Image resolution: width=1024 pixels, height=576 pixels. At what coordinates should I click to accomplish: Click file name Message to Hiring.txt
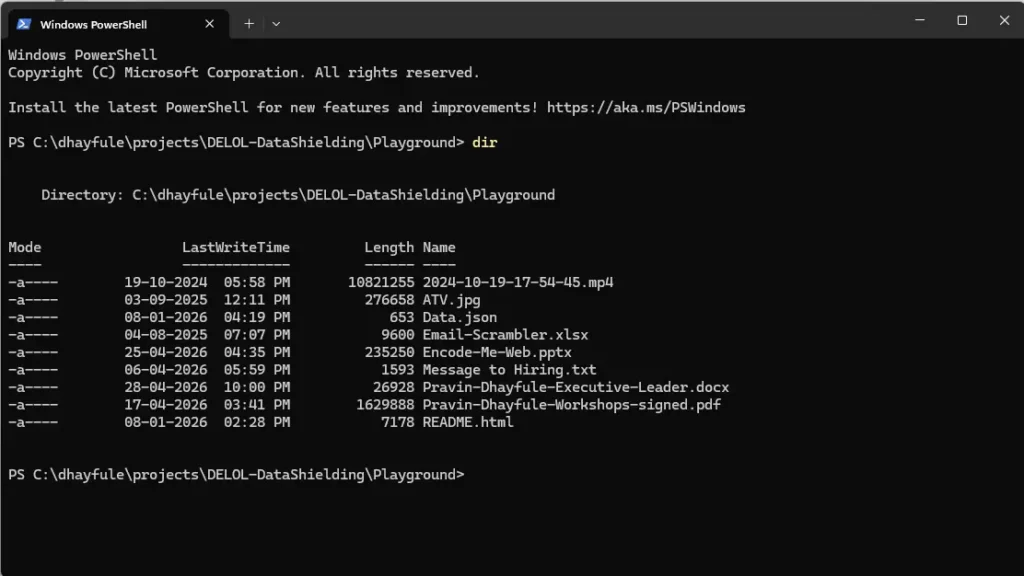pyautogui.click(x=509, y=370)
